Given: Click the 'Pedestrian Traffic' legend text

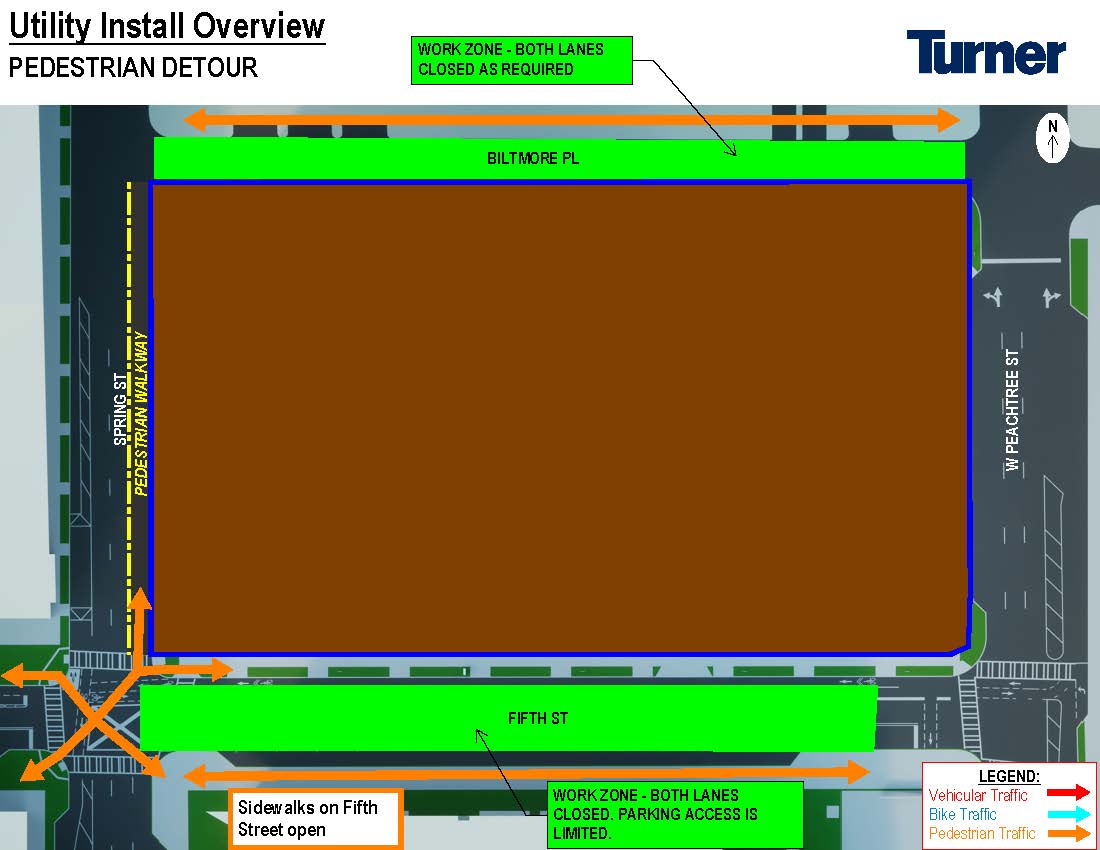Looking at the screenshot, I should 982,833.
